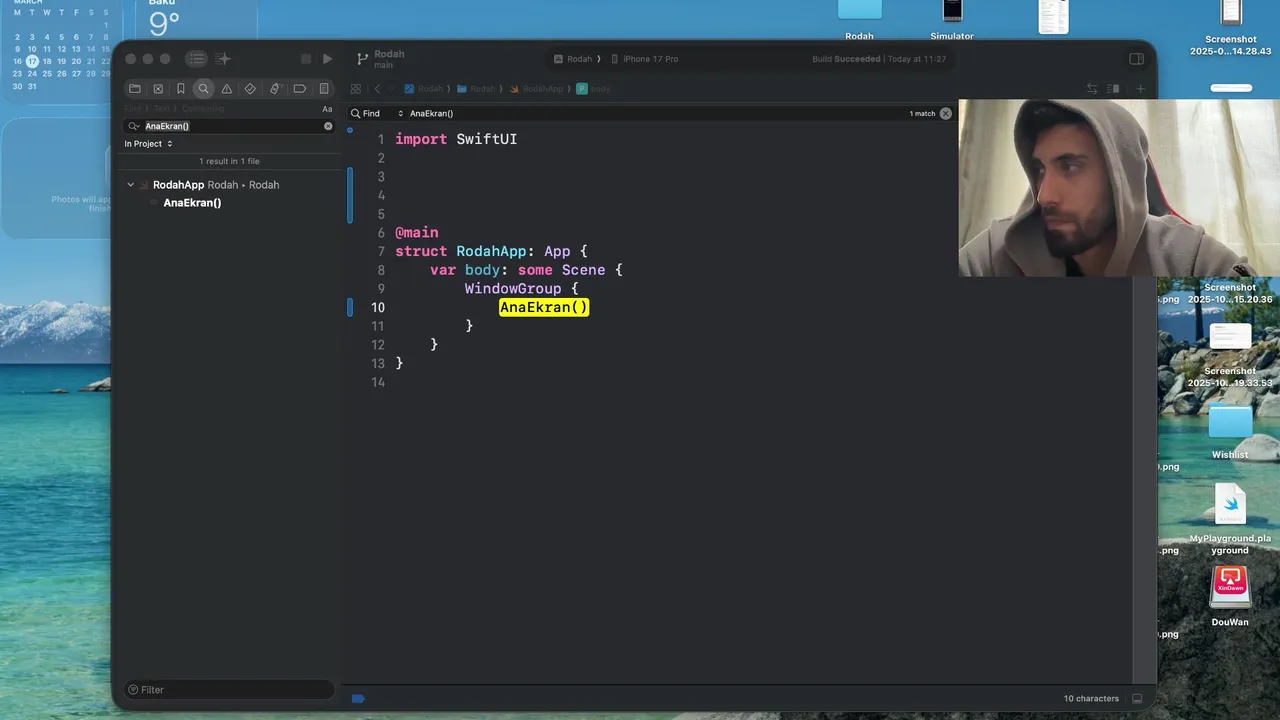
Task: Collapse the RodahApp search result group
Action: (x=130, y=185)
